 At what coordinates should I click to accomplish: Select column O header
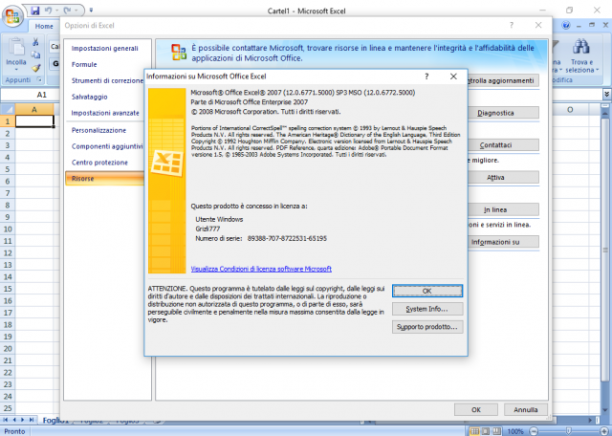tap(570, 110)
